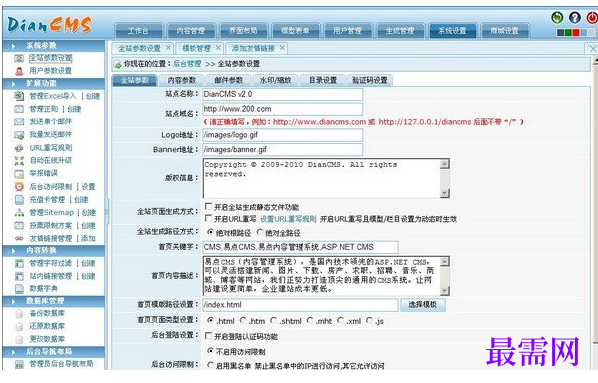This screenshot has height=383, width=598.
Task: Click up arrow of 首页内容描述 textarea scrollbar
Action: 444,262
